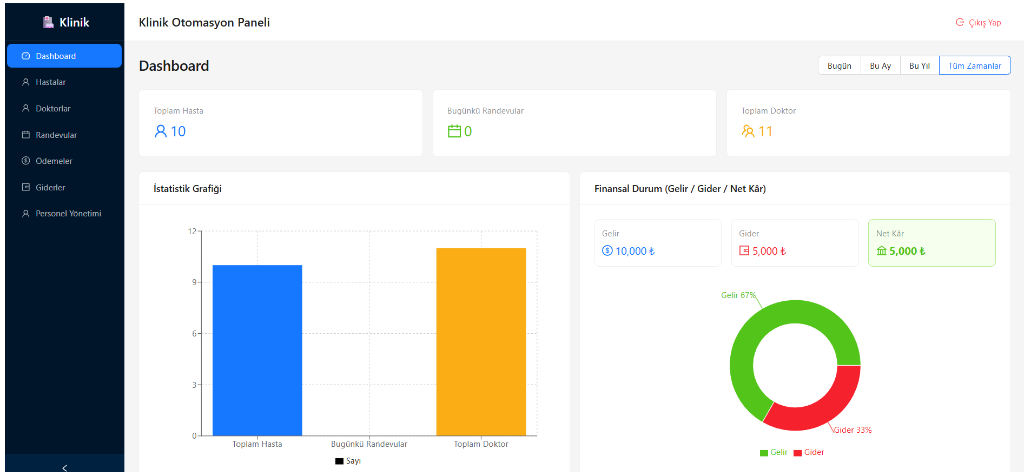Viewport: 1024px width, 472px height.
Task: Click the orange team icon in Toplam Doktor card
Action: coord(748,131)
